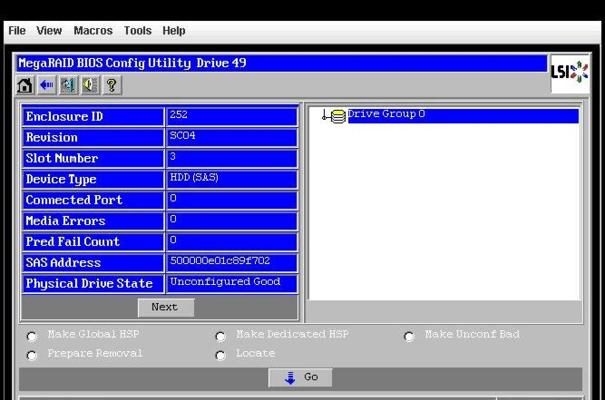Click the Exit door toolbar icon
This screenshot has width=605, height=400.
click(x=68, y=85)
